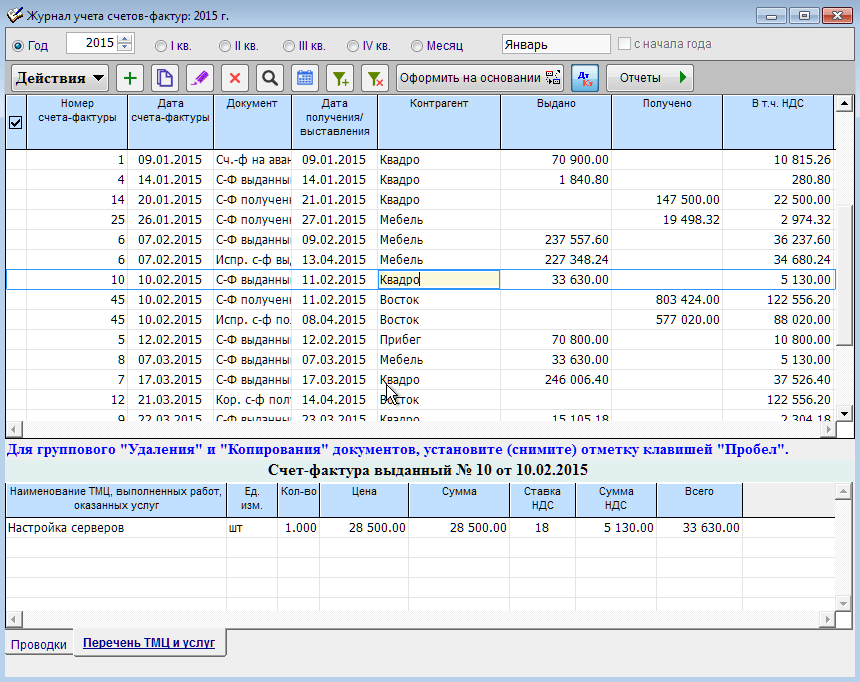Click the Получено column header
Screen dimensions: 860x682
[667, 122]
